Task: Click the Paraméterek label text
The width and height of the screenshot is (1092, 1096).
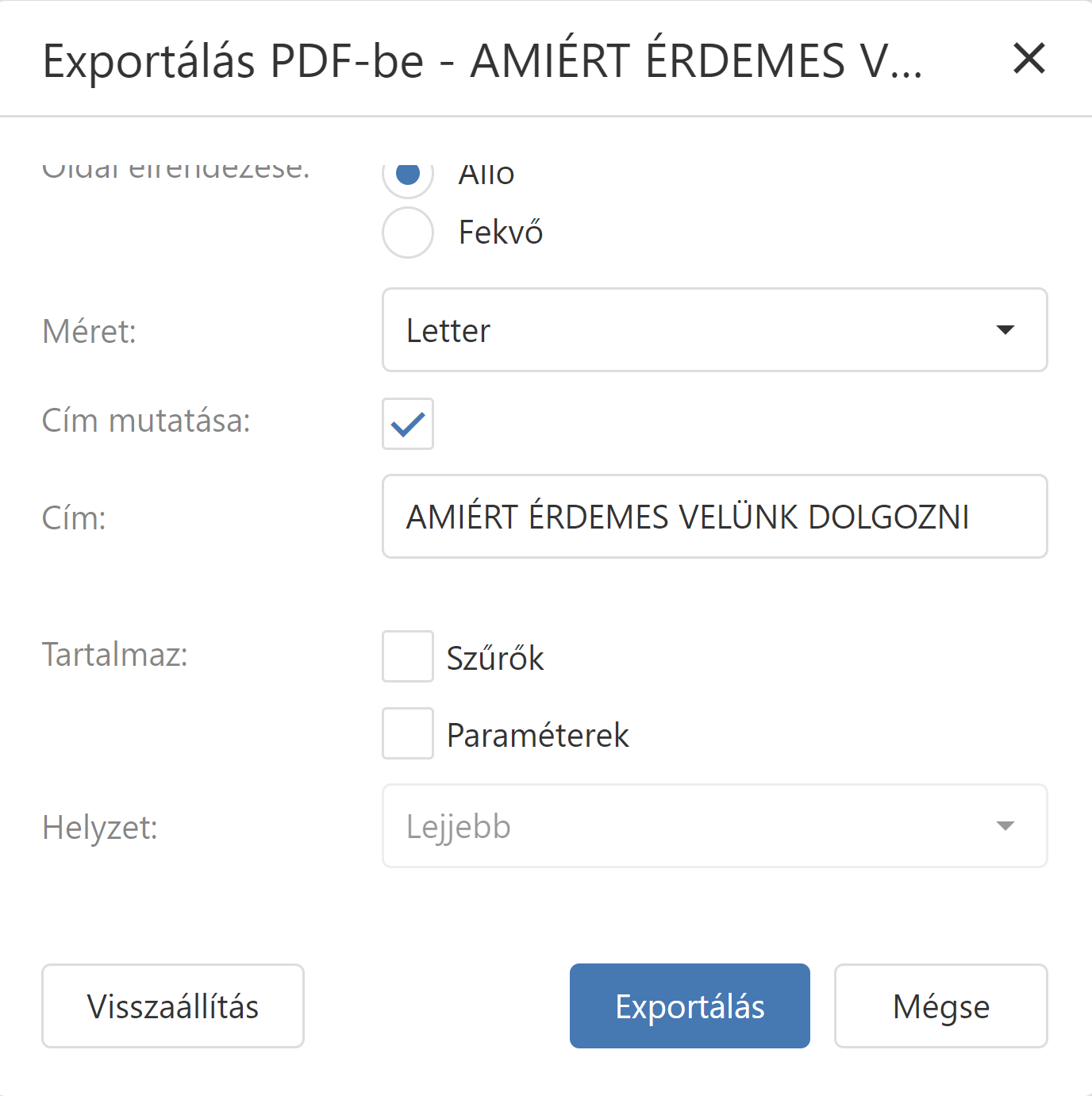Action: pyautogui.click(x=537, y=736)
